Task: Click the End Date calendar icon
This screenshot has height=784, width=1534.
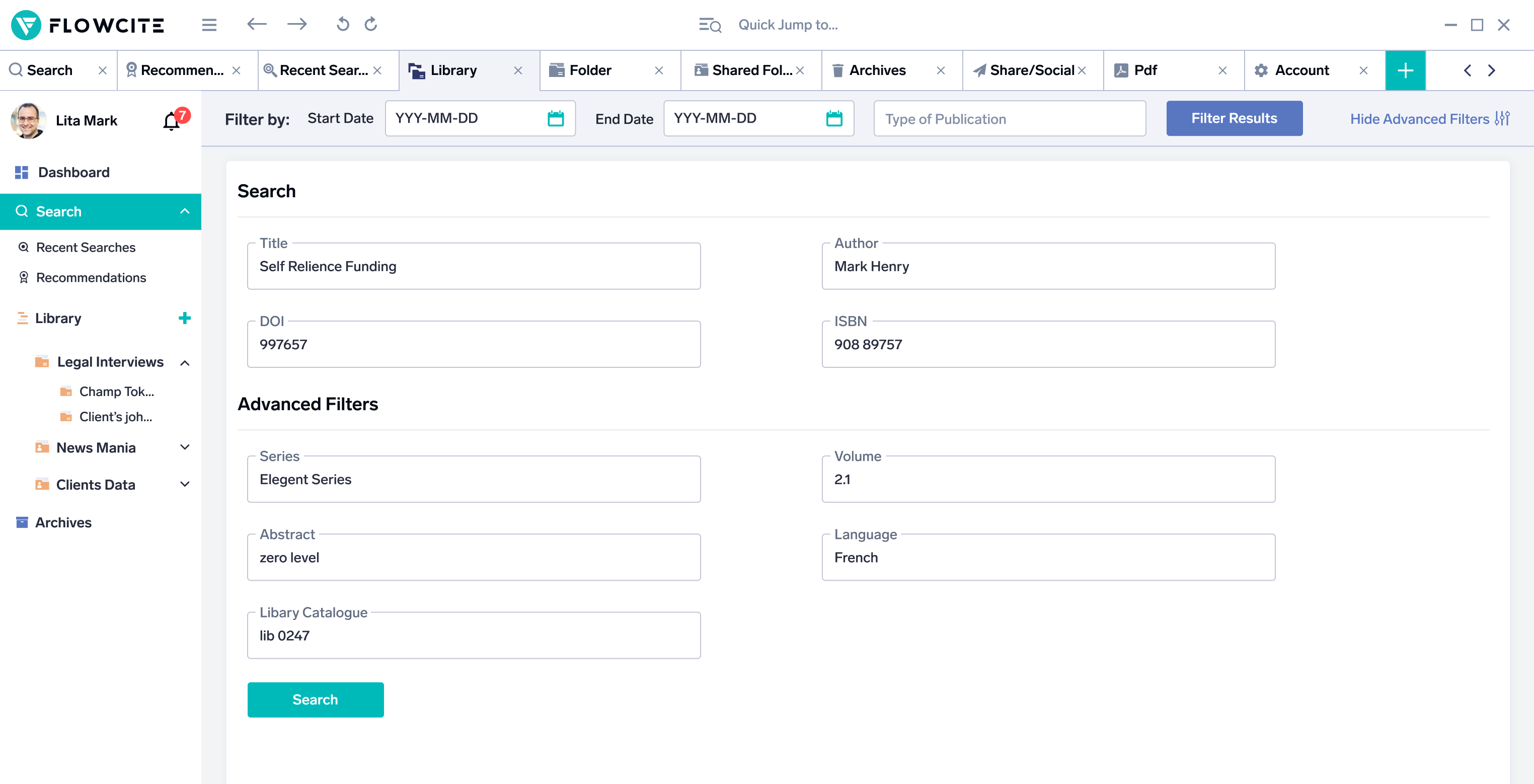Action: click(834, 118)
